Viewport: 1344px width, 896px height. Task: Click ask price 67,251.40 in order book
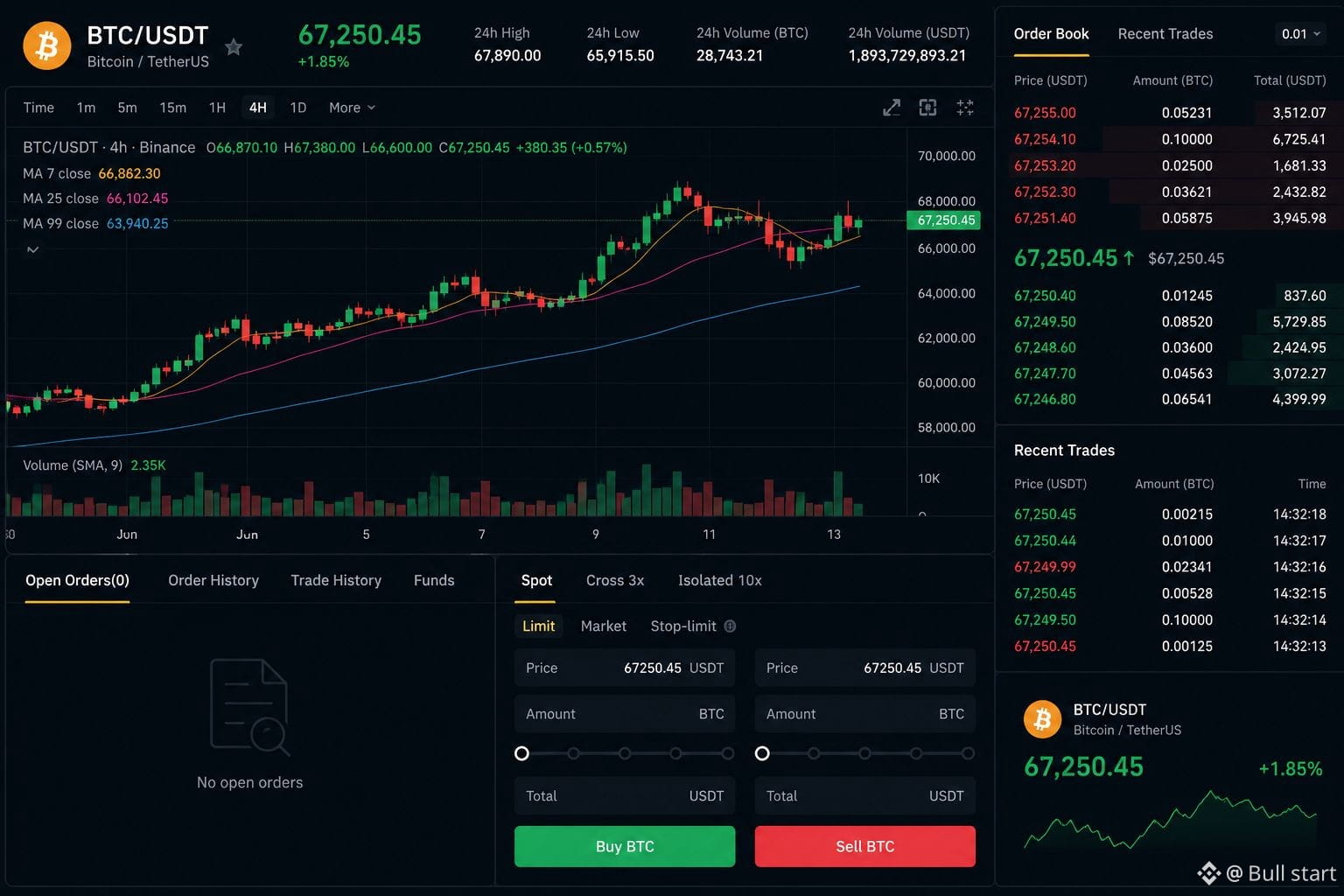pyautogui.click(x=1045, y=218)
